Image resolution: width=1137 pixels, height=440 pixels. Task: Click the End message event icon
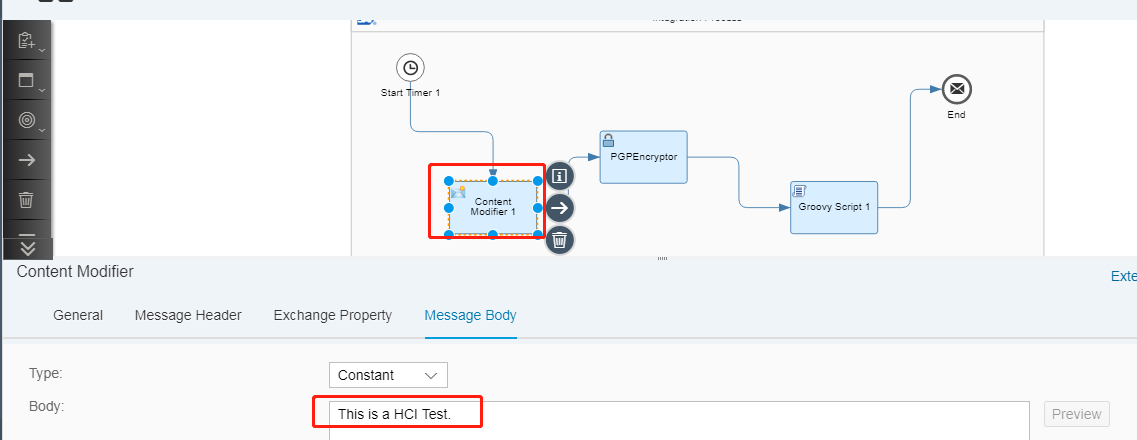click(x=957, y=89)
